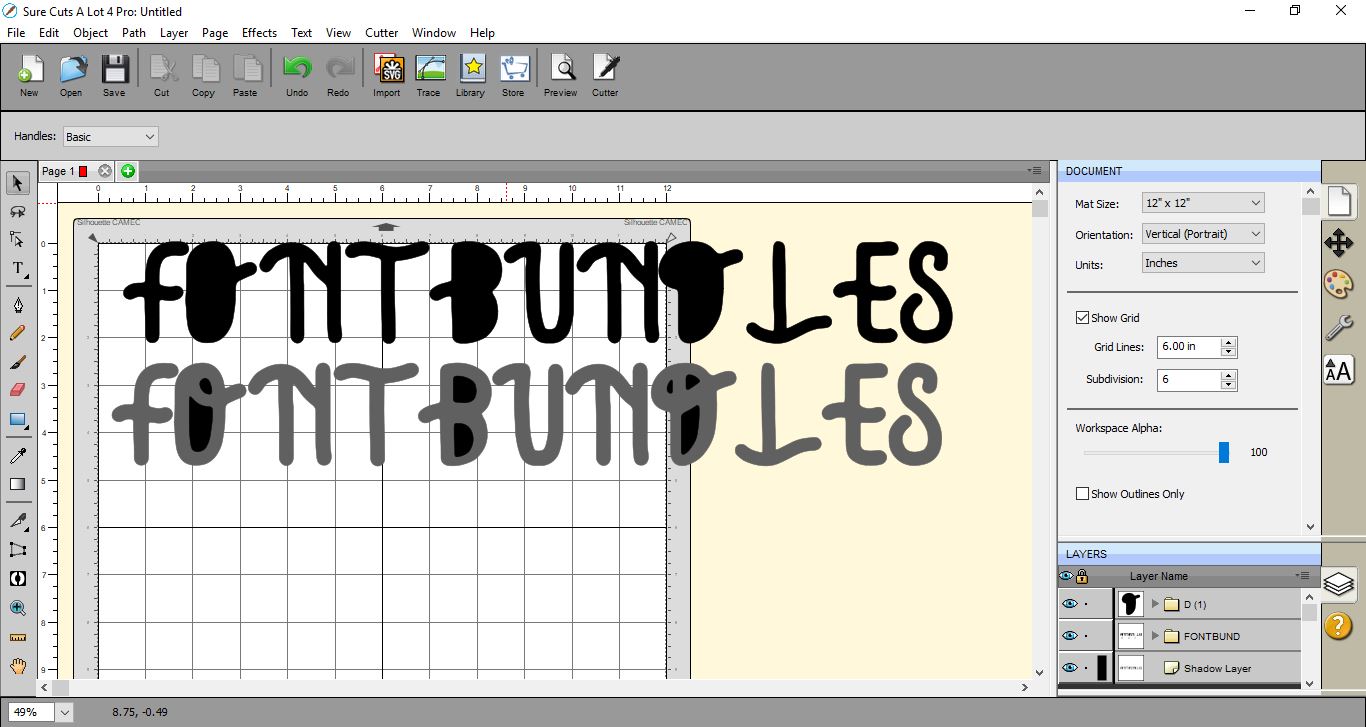Expand the D (1) layer group

coord(1155,604)
